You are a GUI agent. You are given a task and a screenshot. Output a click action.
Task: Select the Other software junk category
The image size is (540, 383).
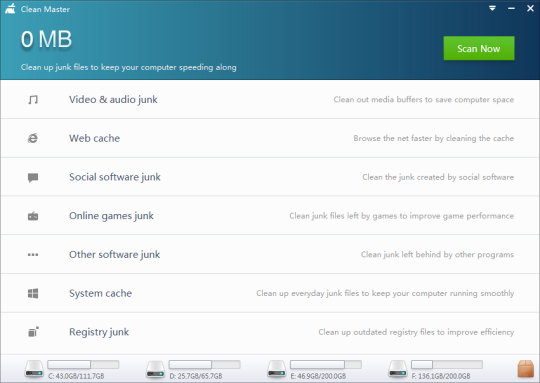pos(270,255)
